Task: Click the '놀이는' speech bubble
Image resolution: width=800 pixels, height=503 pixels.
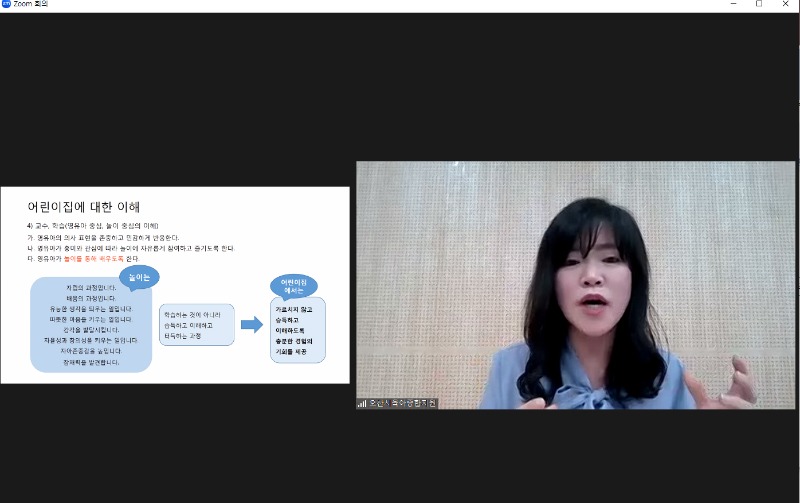Action: [139, 275]
